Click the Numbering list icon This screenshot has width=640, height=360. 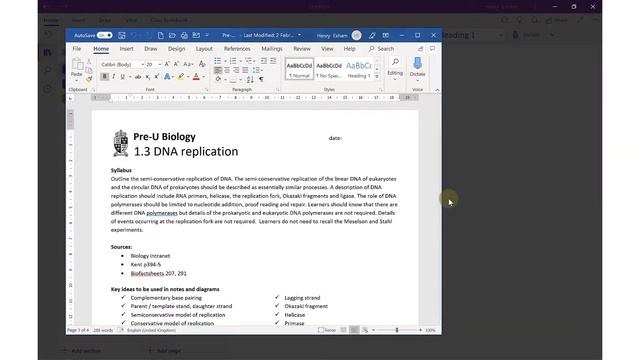[233, 61]
